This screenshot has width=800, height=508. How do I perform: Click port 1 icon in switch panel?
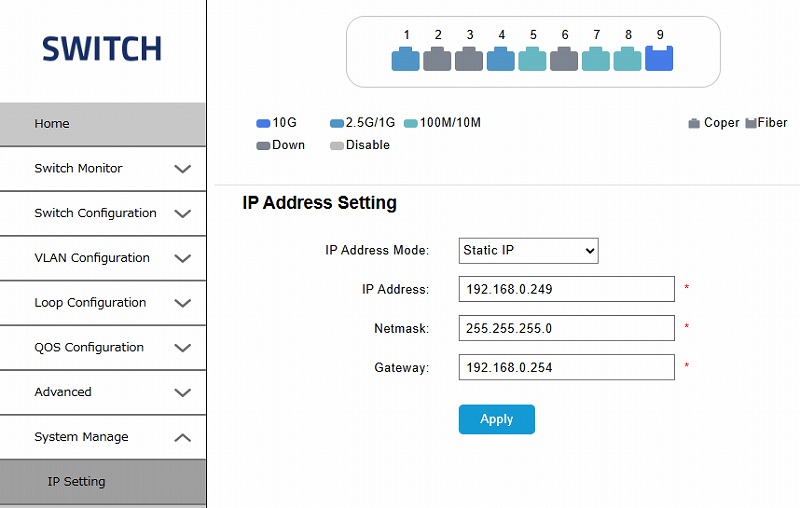[406, 59]
